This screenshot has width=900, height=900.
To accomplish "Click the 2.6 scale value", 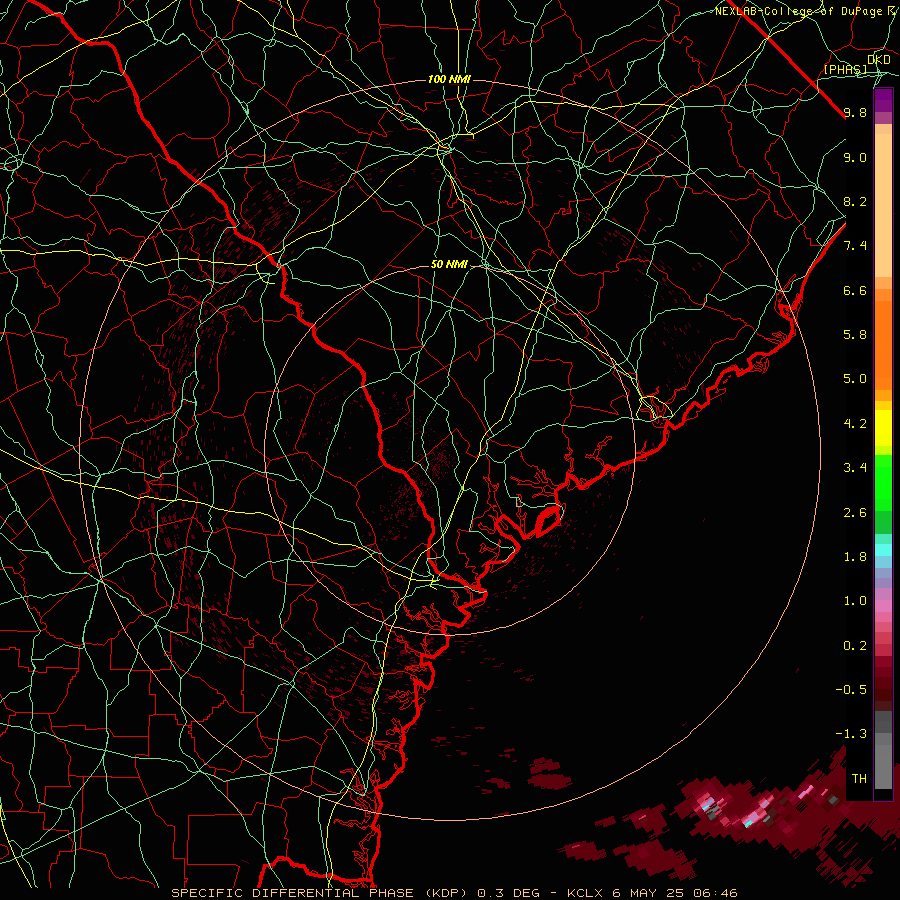I will (x=855, y=513).
